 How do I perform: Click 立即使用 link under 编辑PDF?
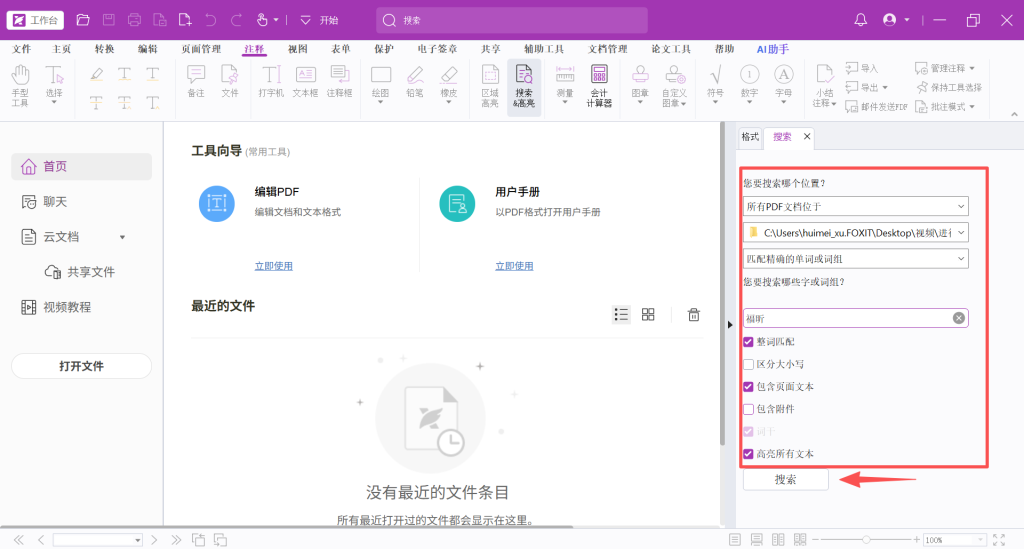(x=274, y=266)
